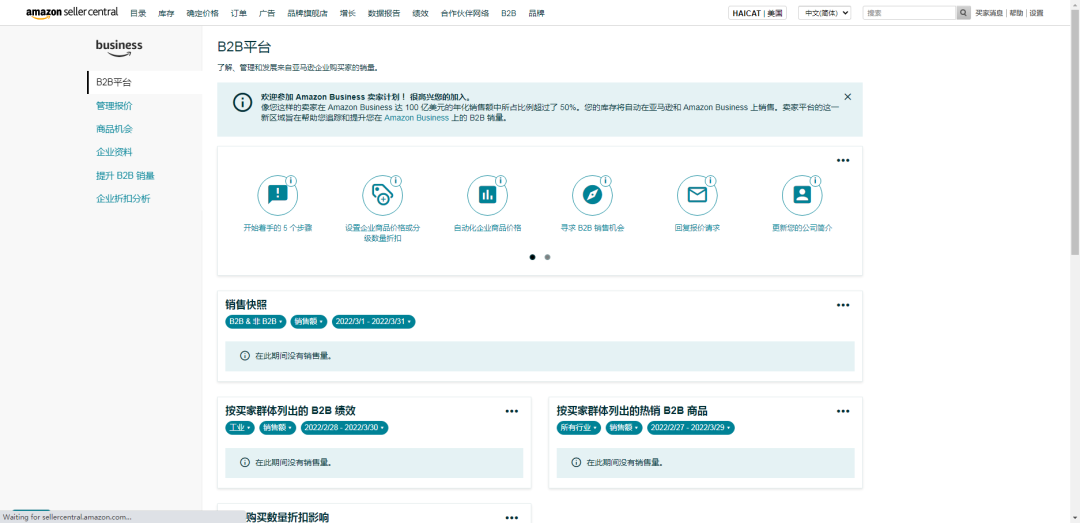
Task: Open the price tag icon for 设置企业商品价格
Action: (382, 195)
